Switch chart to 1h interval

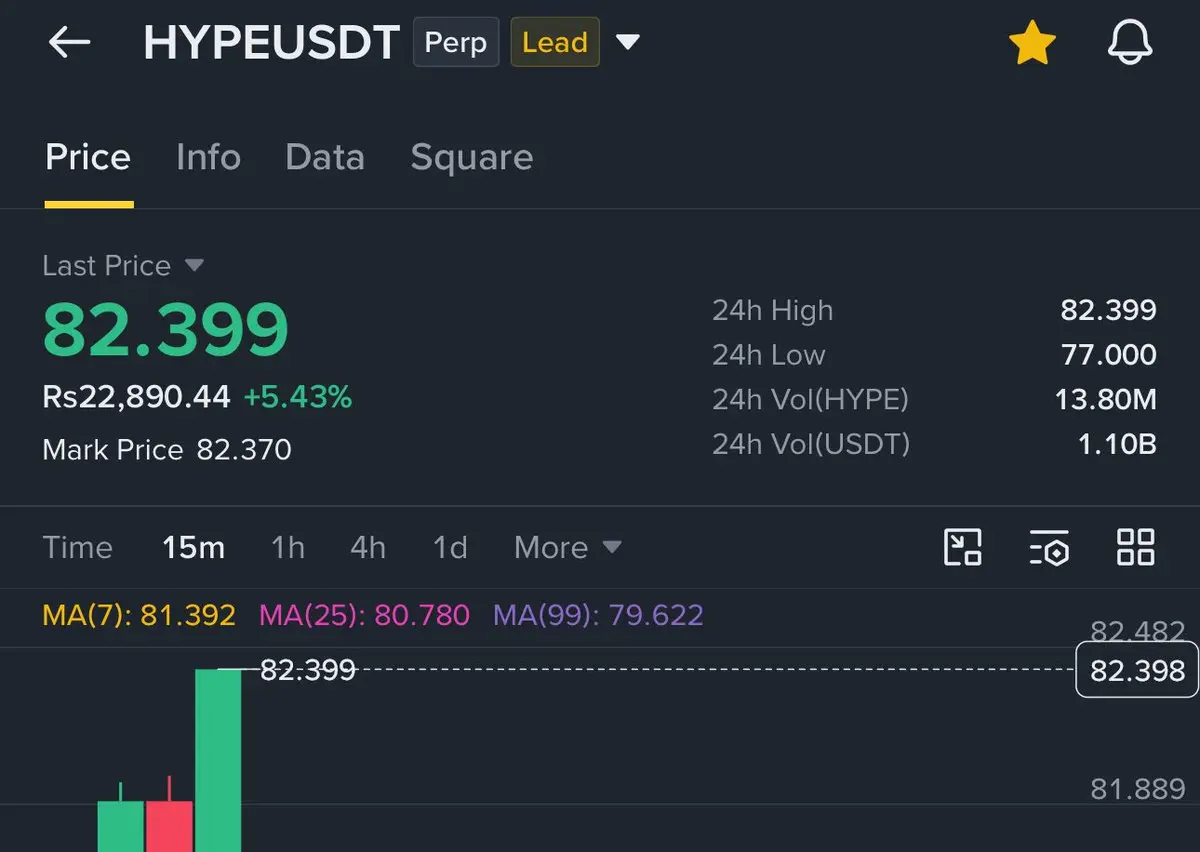tap(288, 547)
